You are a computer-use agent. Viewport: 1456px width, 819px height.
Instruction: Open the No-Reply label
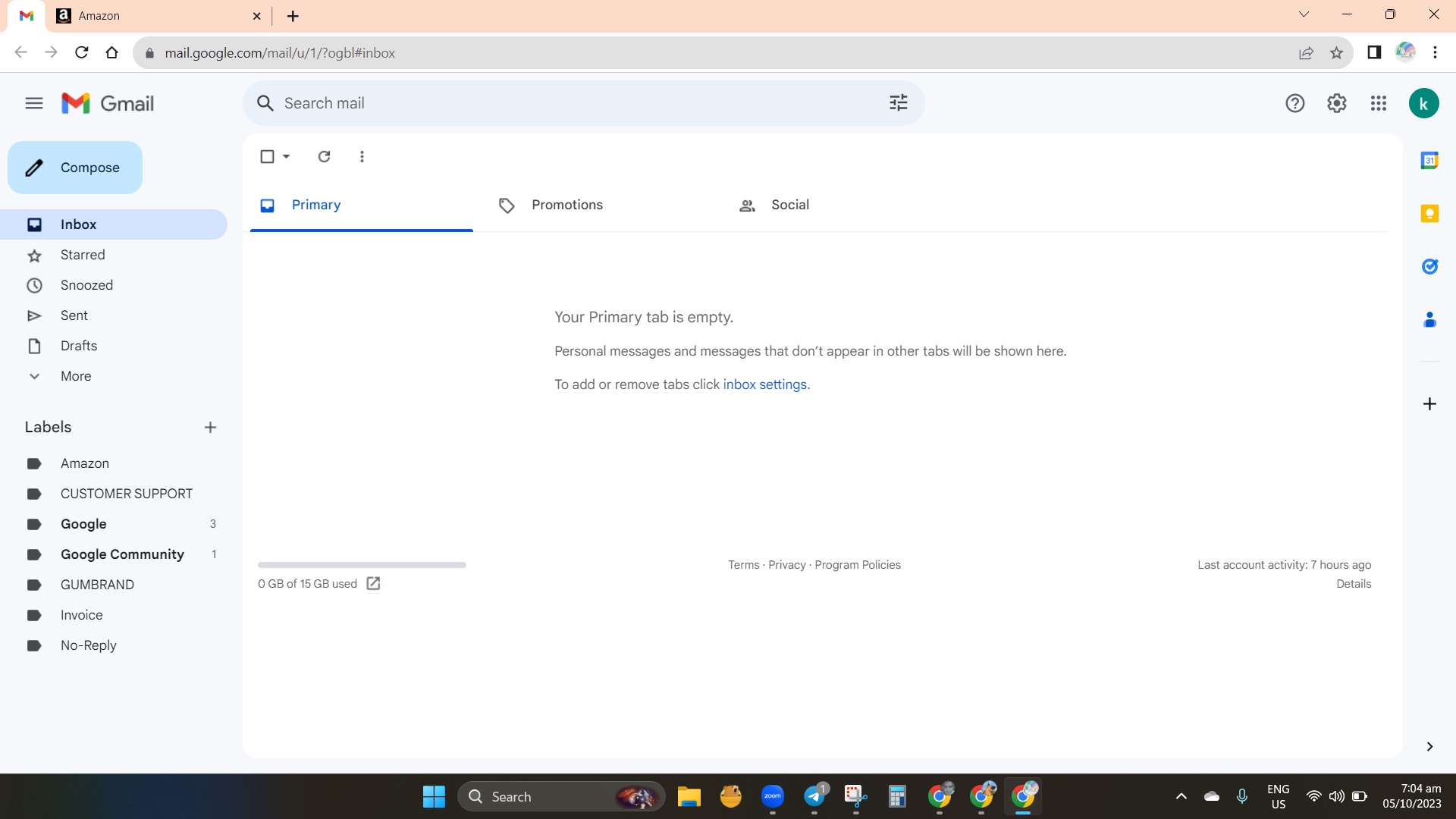(114, 645)
